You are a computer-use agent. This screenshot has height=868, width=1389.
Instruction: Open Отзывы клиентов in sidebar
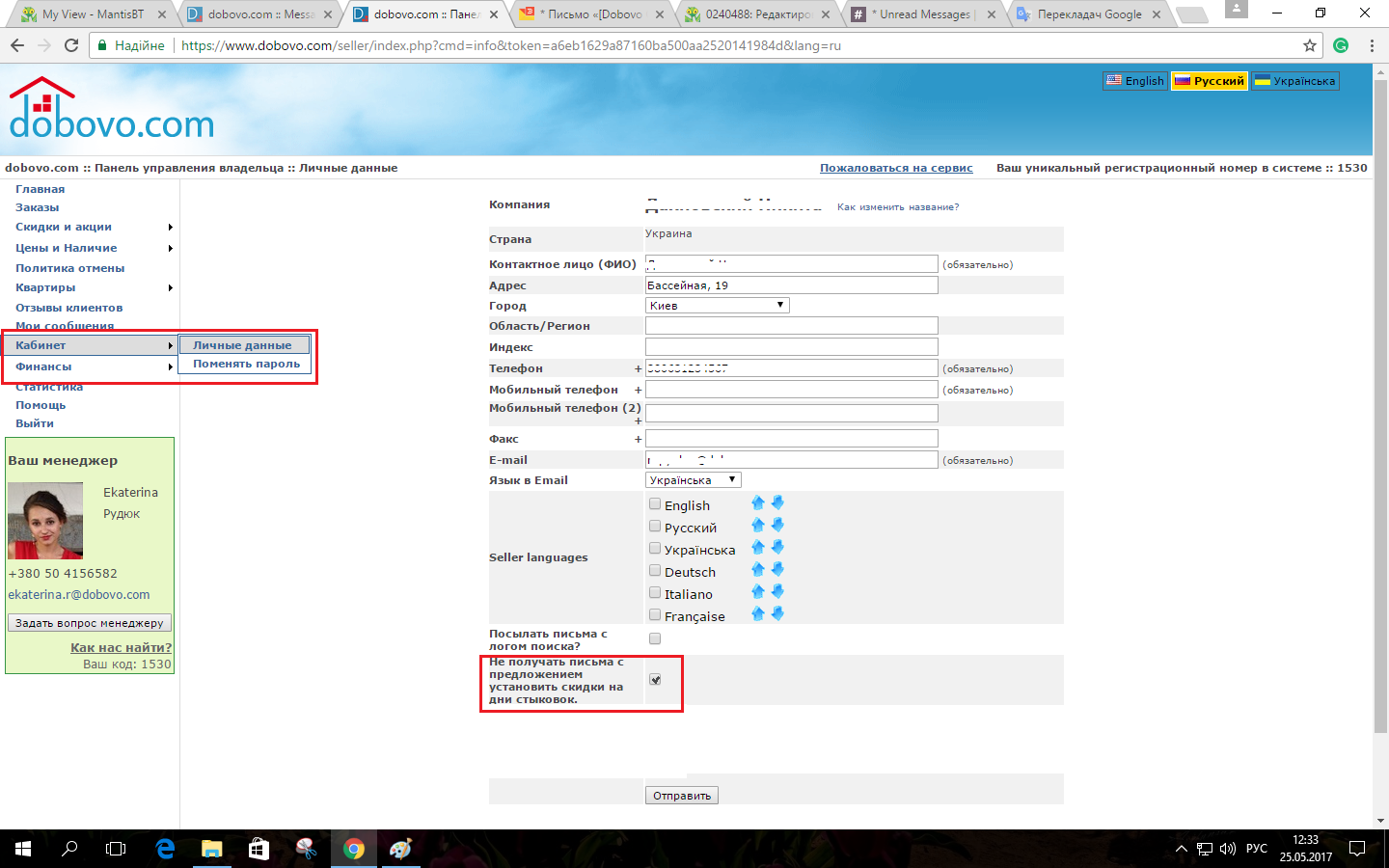tap(68, 308)
